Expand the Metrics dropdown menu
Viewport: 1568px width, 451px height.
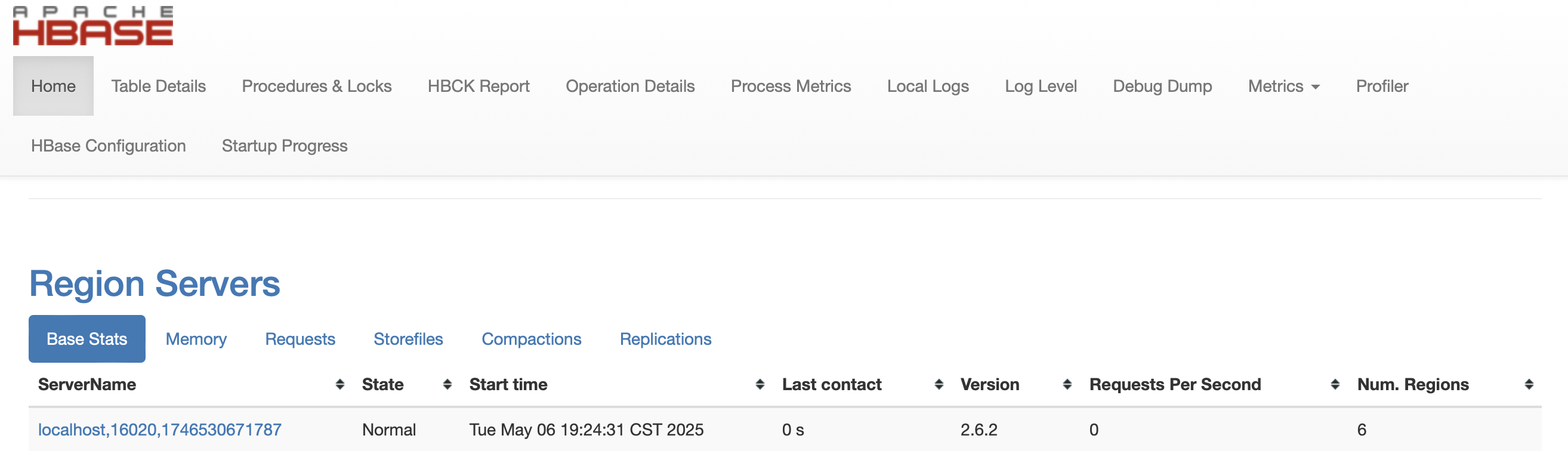(x=1284, y=87)
